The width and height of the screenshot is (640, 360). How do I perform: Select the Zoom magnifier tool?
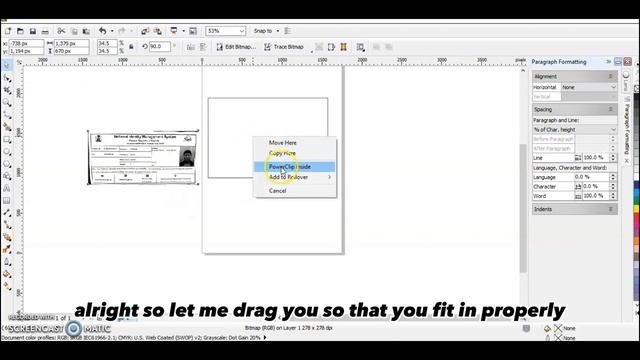click(7, 102)
